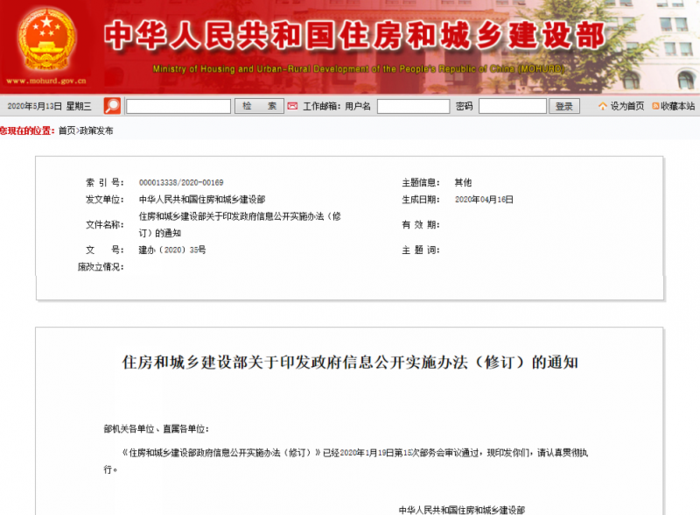Focus the search keyword input box
The height and width of the screenshot is (515, 700).
point(178,106)
